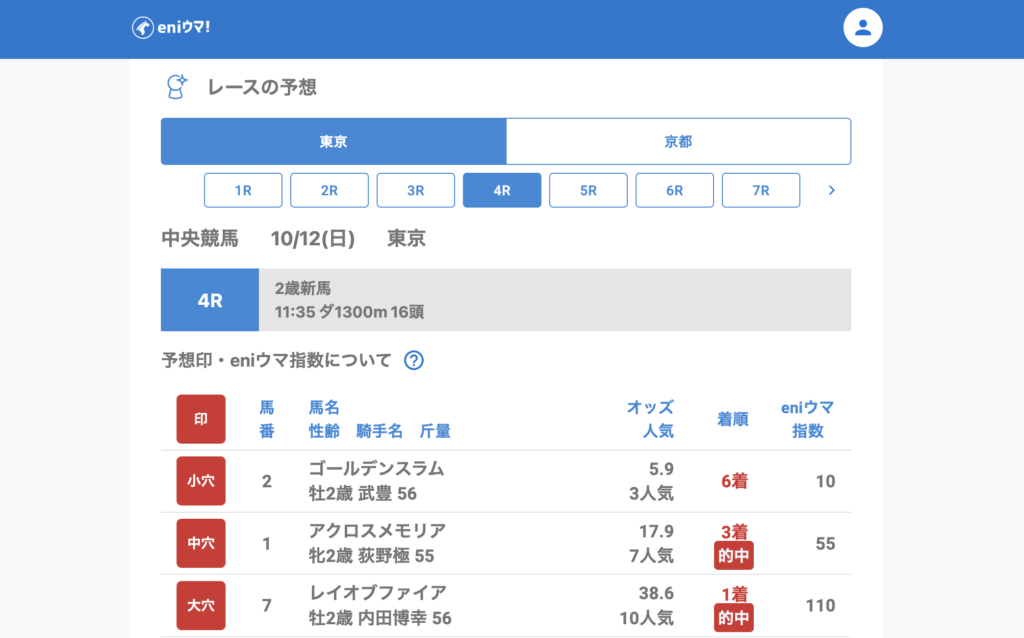Open the question mark help icon
The height and width of the screenshot is (638, 1024).
(414, 361)
